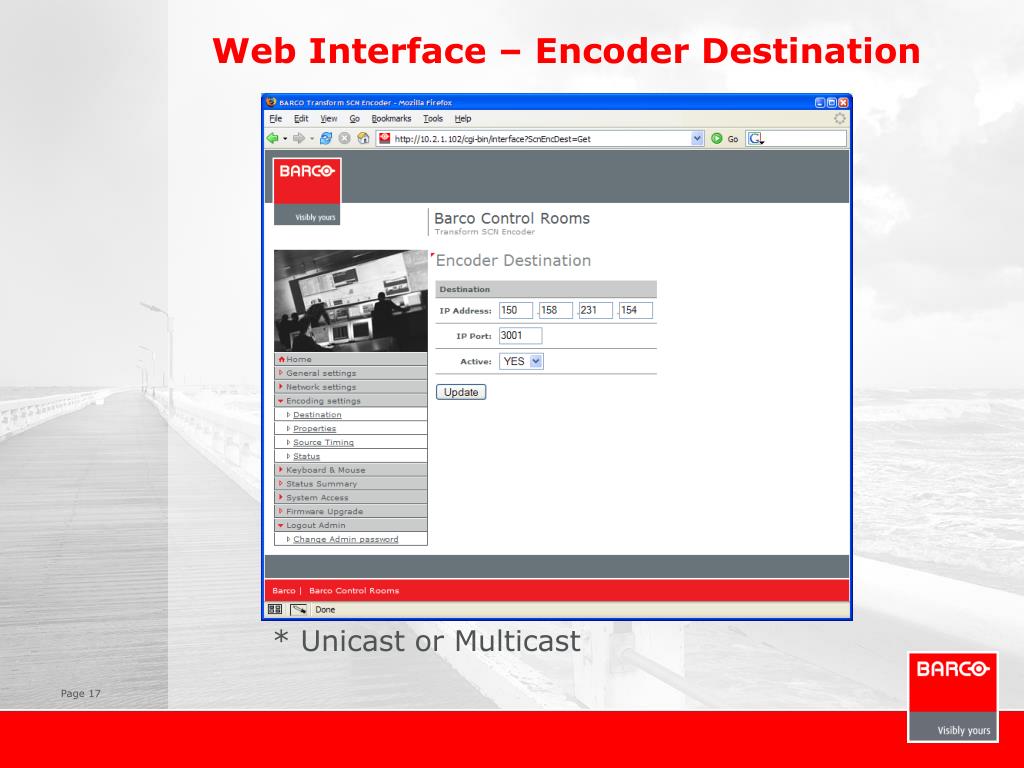Maximize the Firefox window
The image size is (1024, 768).
[831, 103]
